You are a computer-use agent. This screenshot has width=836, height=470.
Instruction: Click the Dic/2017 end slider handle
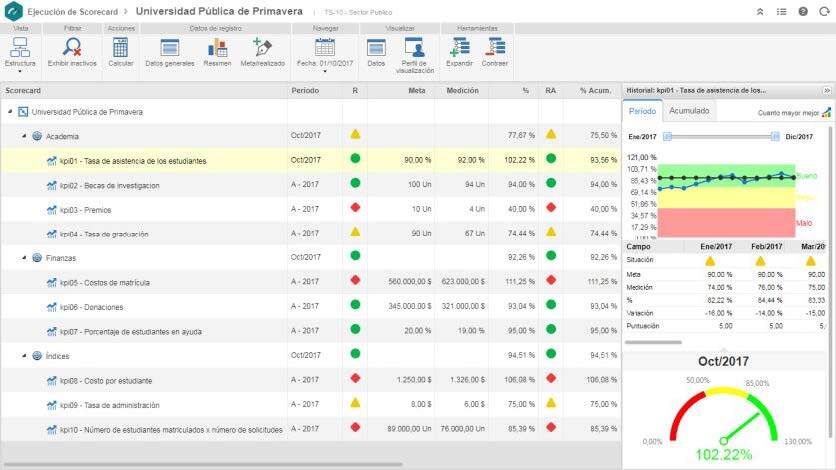(x=776, y=136)
